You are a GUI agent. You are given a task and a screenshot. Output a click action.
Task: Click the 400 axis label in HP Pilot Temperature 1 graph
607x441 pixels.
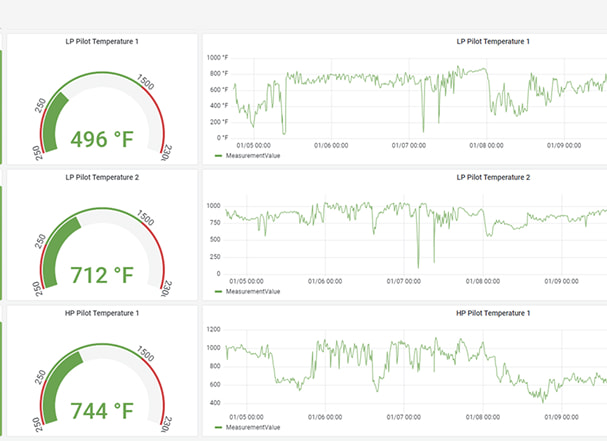pyautogui.click(x=215, y=403)
